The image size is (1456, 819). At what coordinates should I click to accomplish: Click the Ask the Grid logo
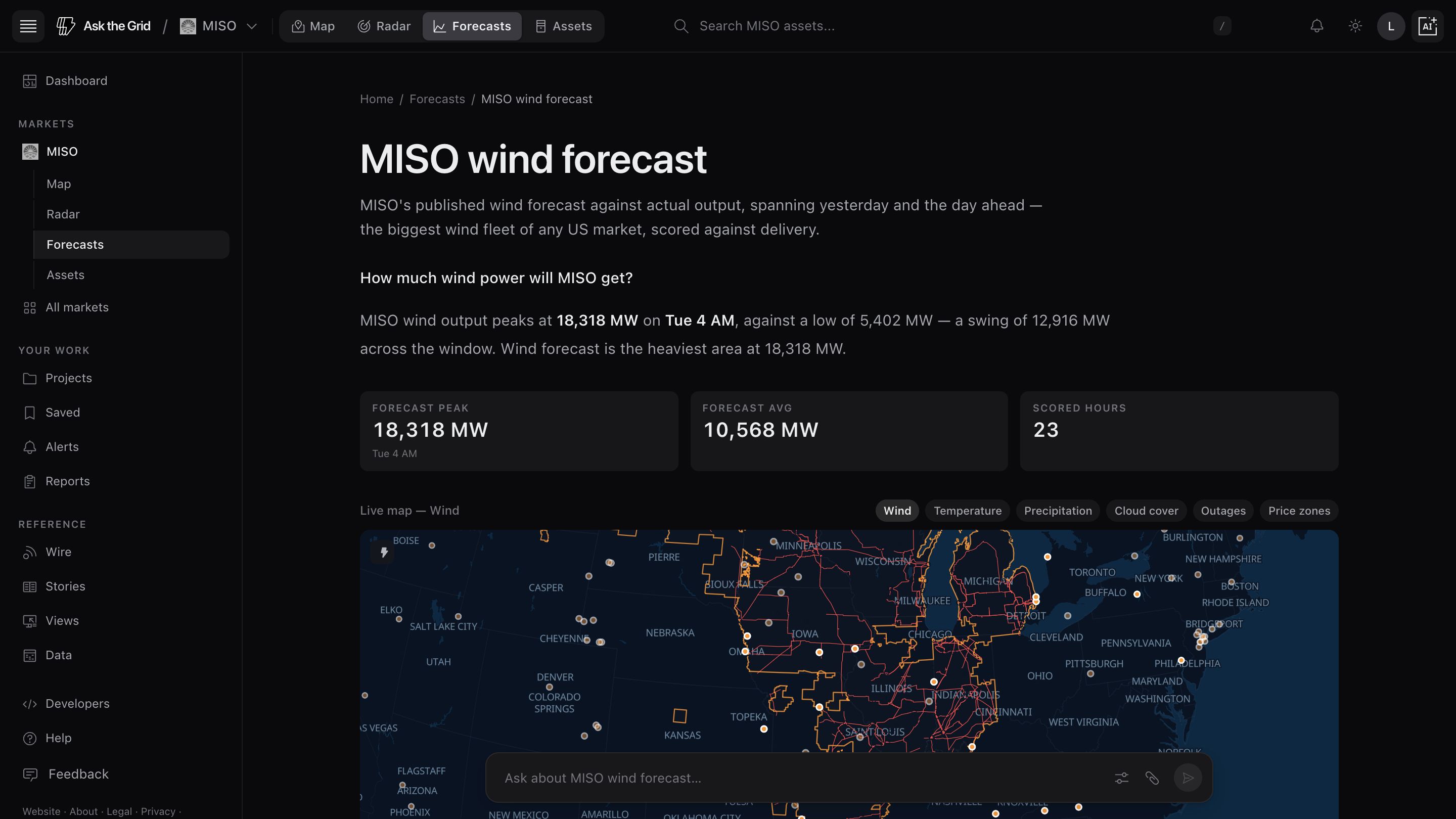point(104,26)
